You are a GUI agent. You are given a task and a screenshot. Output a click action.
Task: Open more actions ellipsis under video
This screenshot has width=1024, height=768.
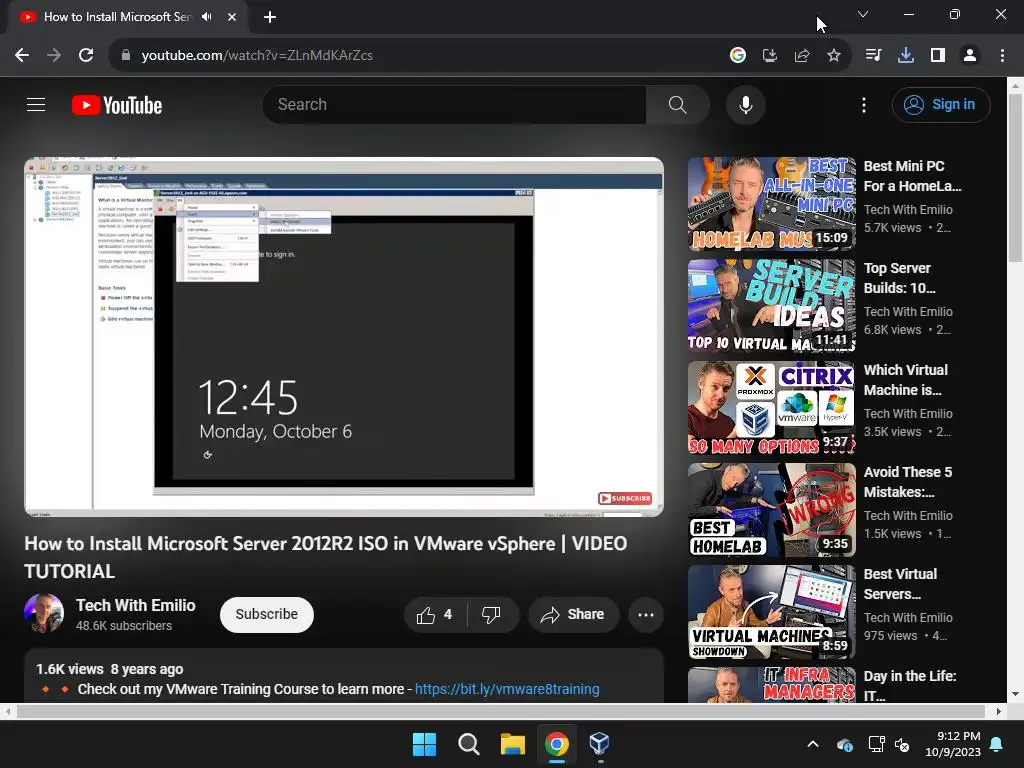[646, 615]
